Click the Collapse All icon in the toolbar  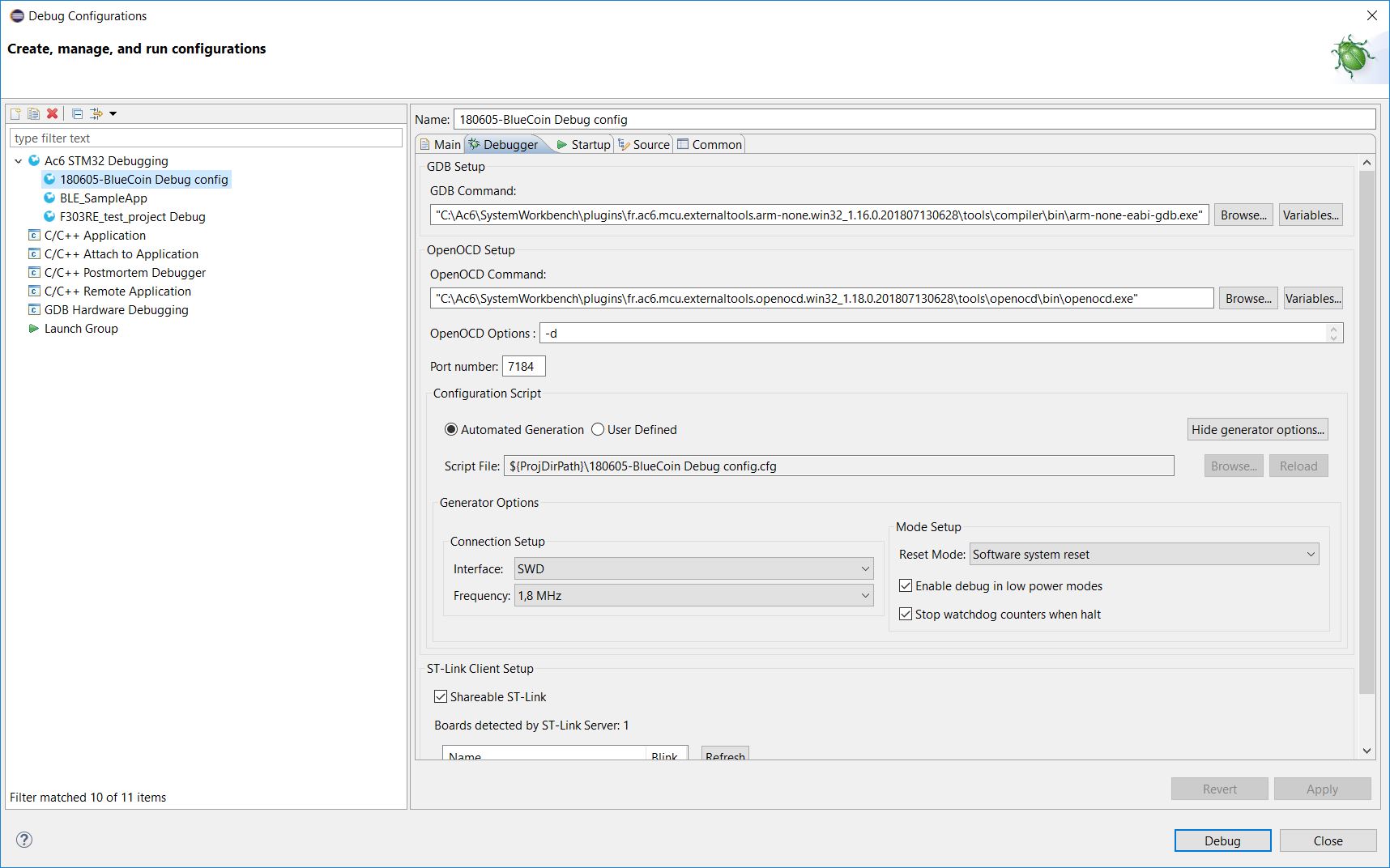tap(77, 114)
